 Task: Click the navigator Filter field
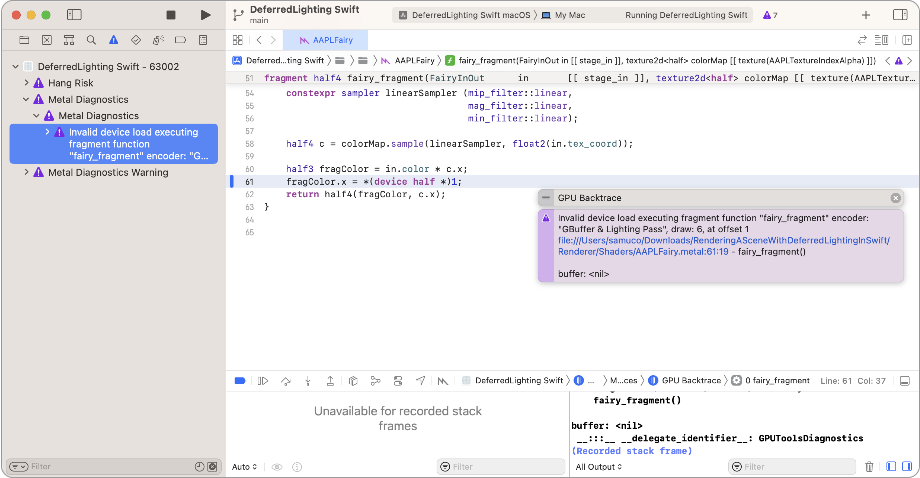point(100,467)
